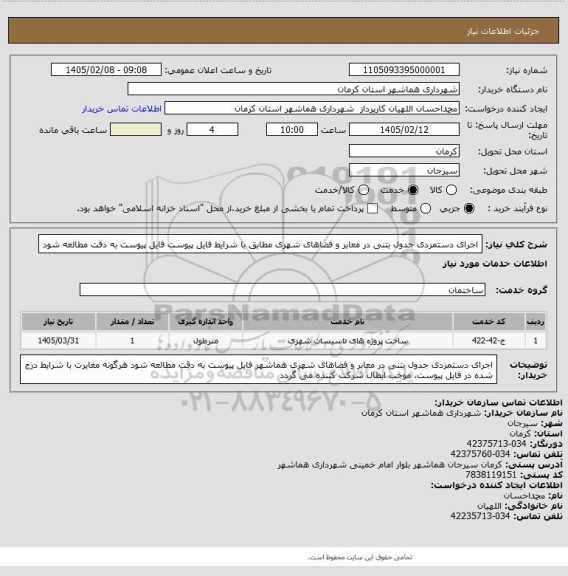Screen dimensions: 568x576
Task: Tick the اسناد خزانه اسلامی payment checkbox
Action: pos(373,209)
